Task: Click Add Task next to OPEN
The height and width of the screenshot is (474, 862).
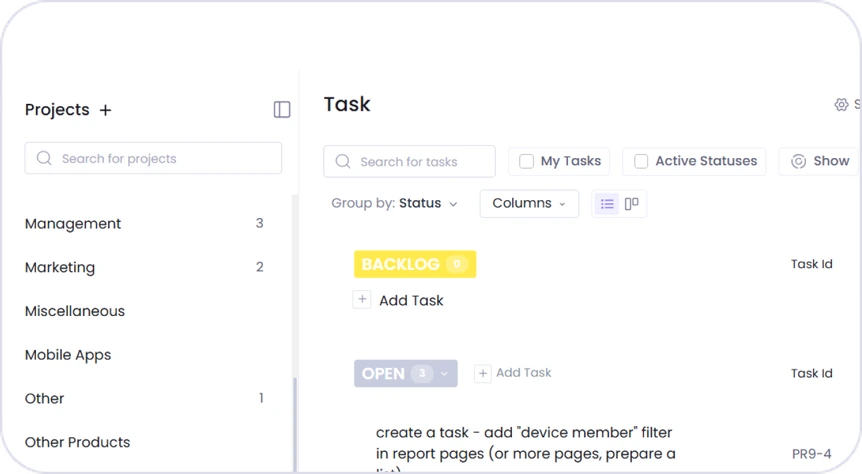Action: click(x=523, y=373)
